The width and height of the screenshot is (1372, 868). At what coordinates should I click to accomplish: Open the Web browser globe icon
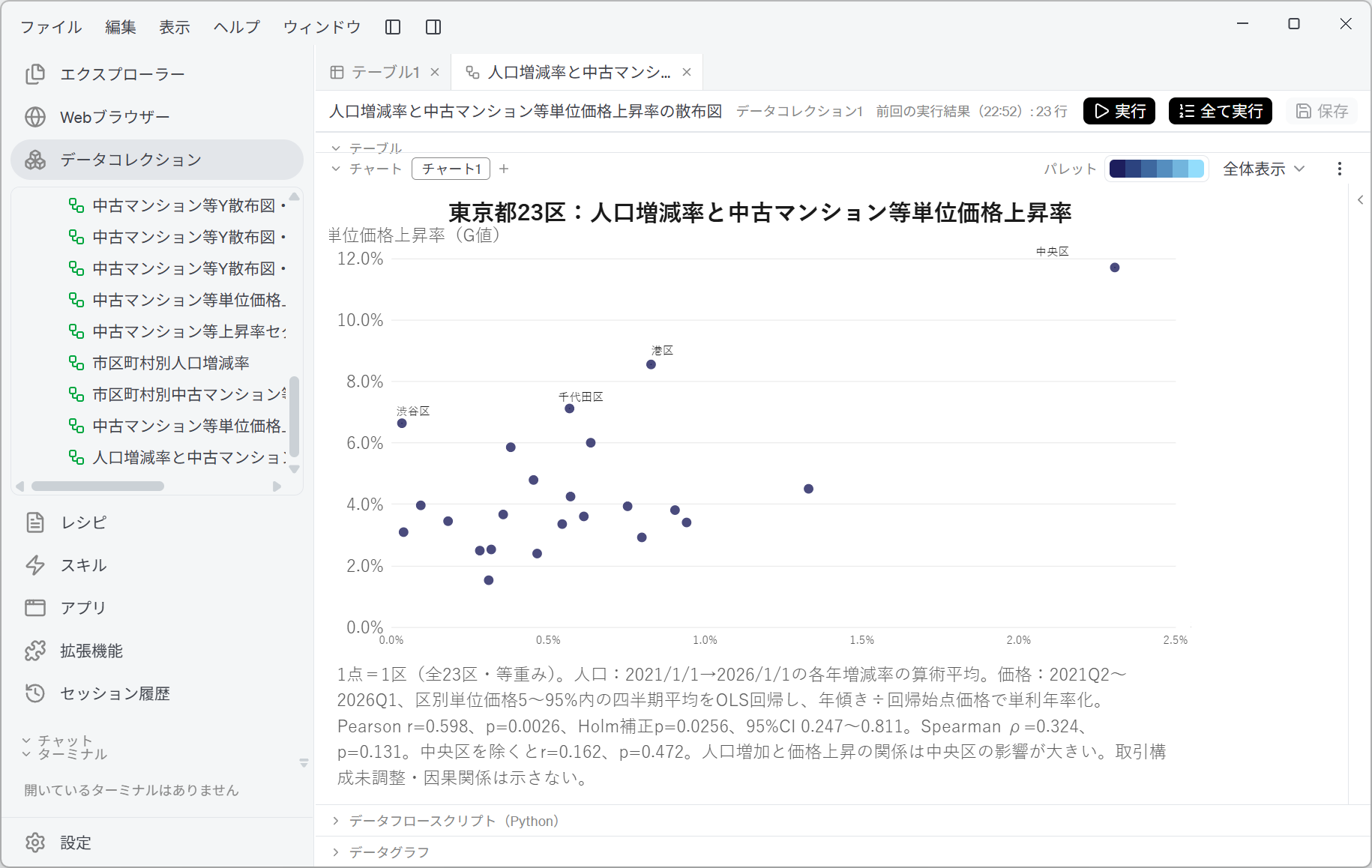tap(35, 117)
